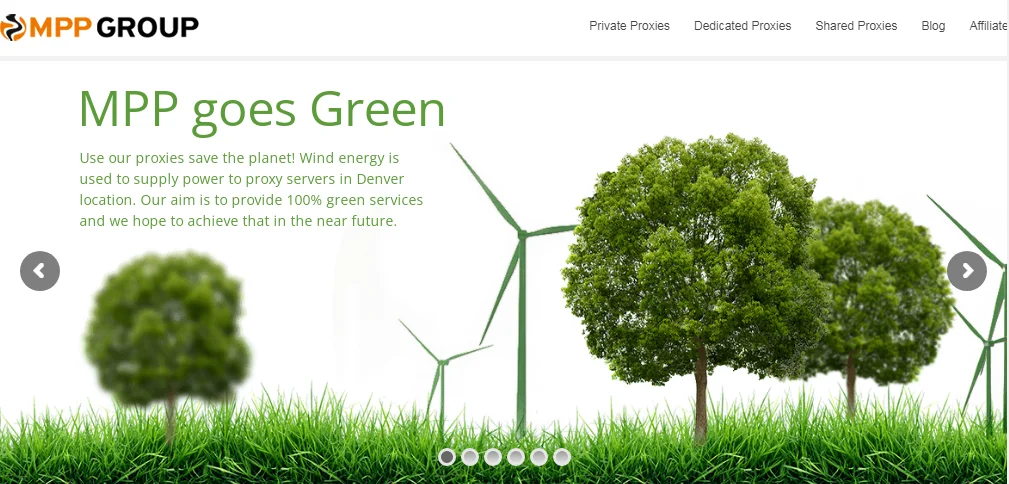Open the Private Proxies menu item

(629, 26)
